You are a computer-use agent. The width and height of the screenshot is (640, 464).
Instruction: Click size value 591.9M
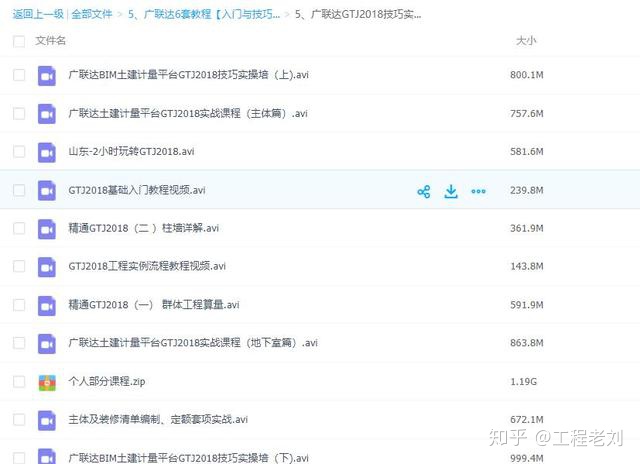point(527,305)
